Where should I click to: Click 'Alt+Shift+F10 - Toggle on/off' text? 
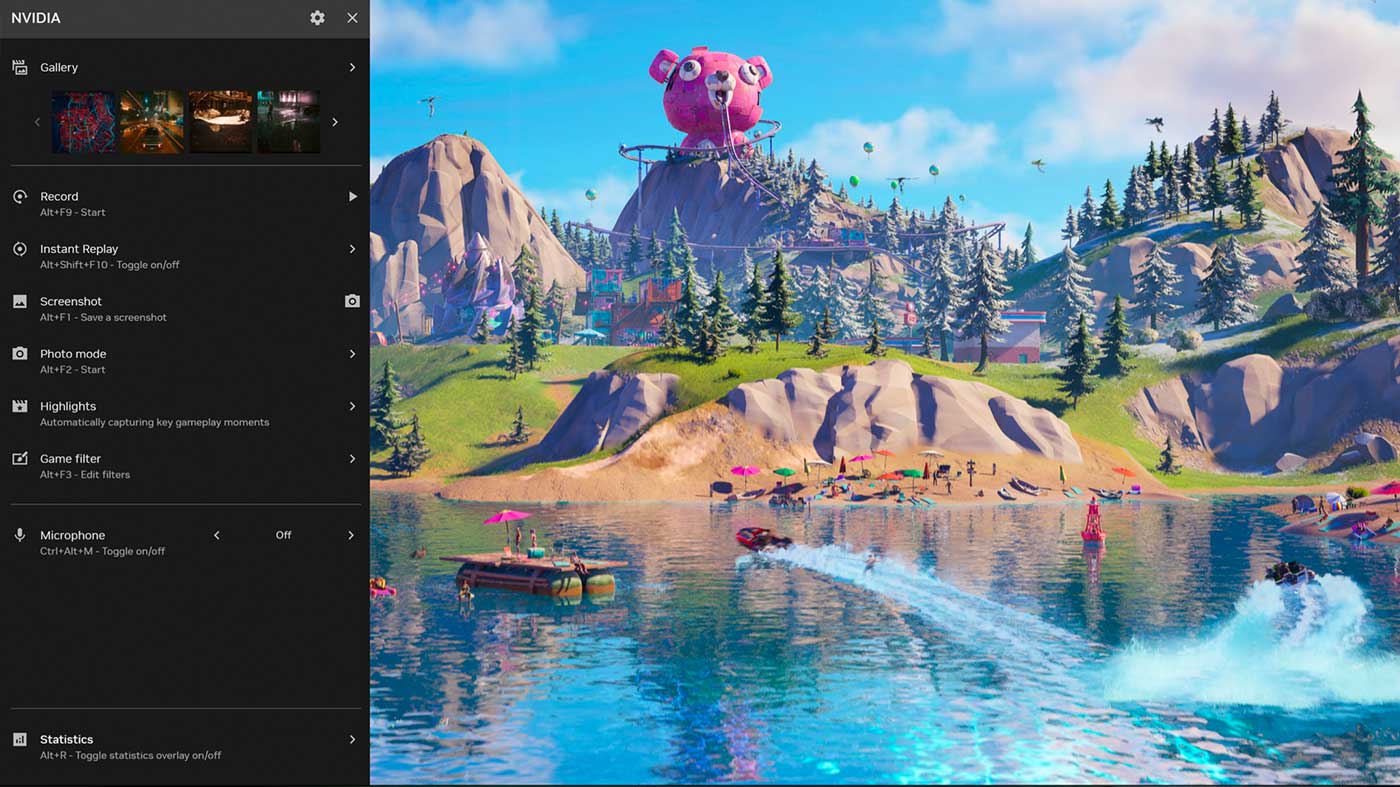point(110,265)
